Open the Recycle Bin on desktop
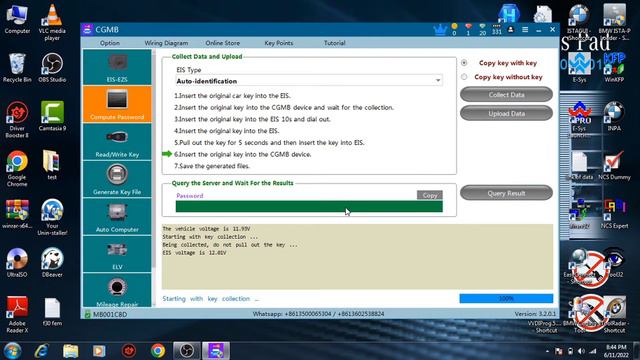This screenshot has width=640, height=360. click(x=17, y=68)
